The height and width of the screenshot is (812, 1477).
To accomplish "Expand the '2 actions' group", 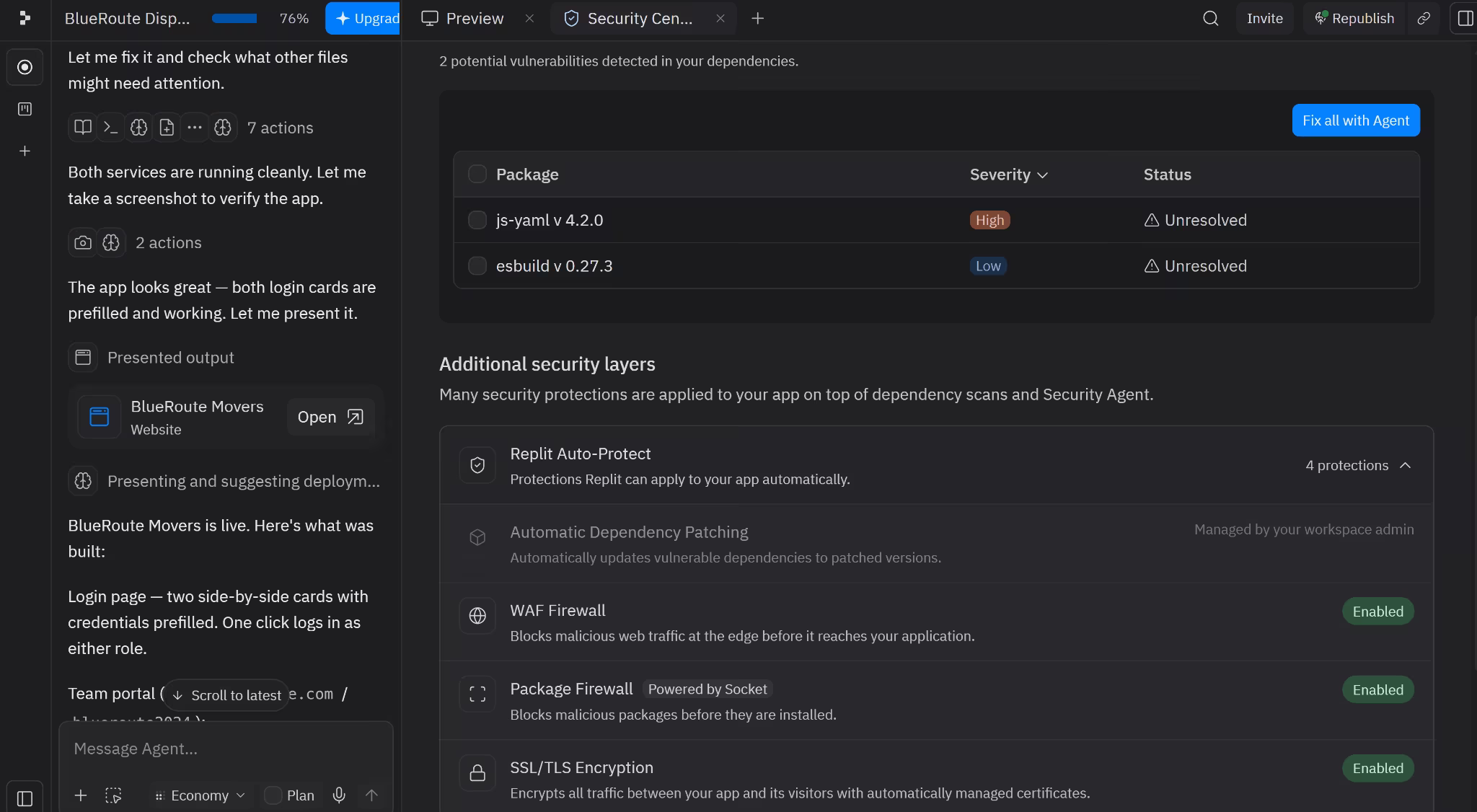I will (x=168, y=242).
